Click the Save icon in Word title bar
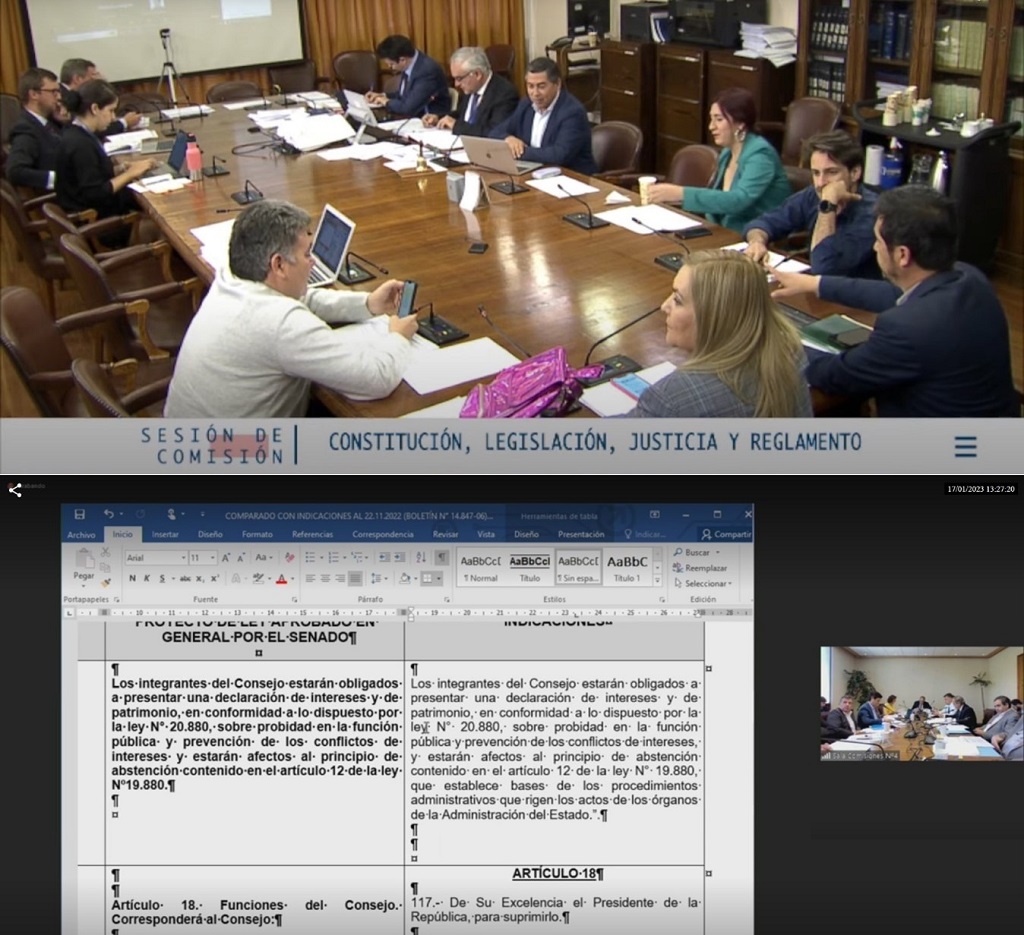1024x935 pixels. (x=80, y=514)
